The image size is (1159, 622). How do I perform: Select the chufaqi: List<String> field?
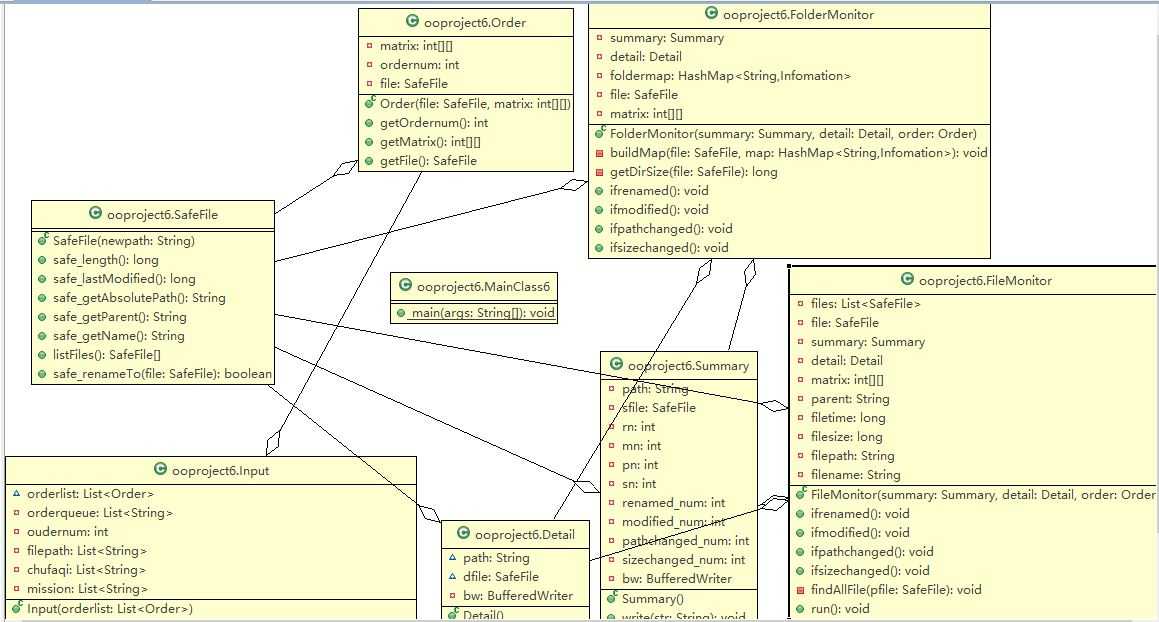point(86,570)
